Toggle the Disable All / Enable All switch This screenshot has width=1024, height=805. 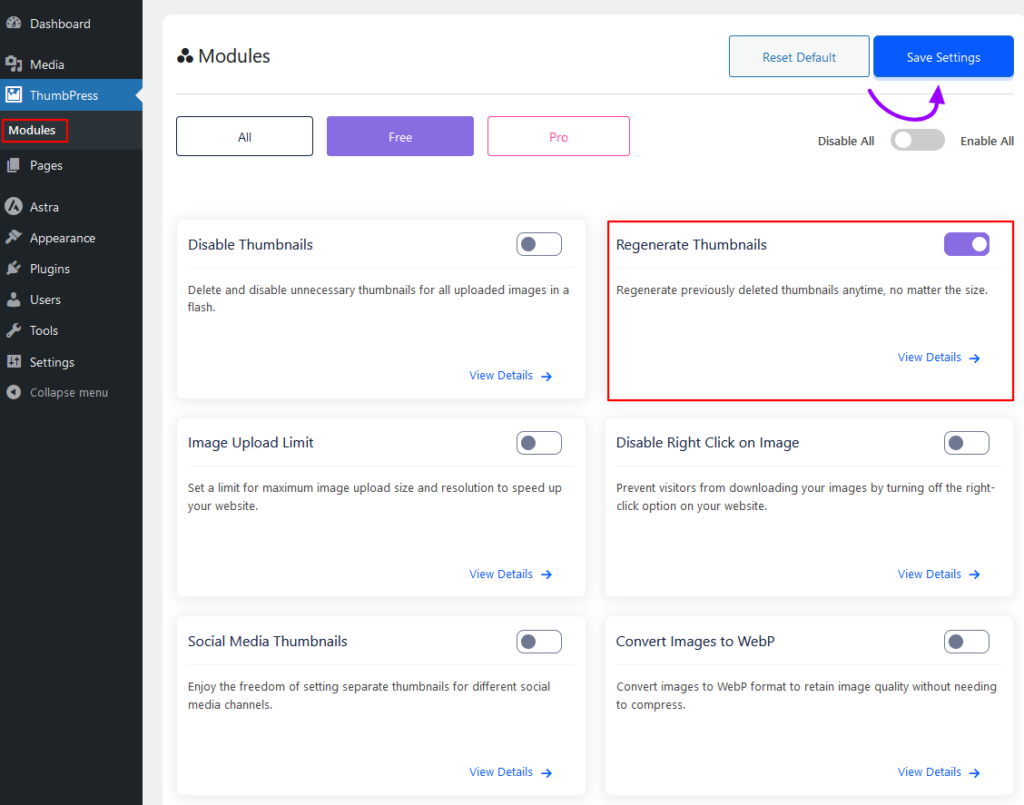tap(918, 140)
